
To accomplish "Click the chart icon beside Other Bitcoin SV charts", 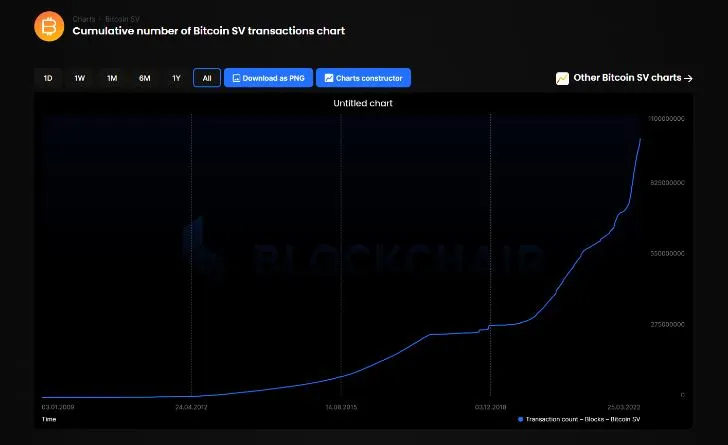I will point(562,79).
